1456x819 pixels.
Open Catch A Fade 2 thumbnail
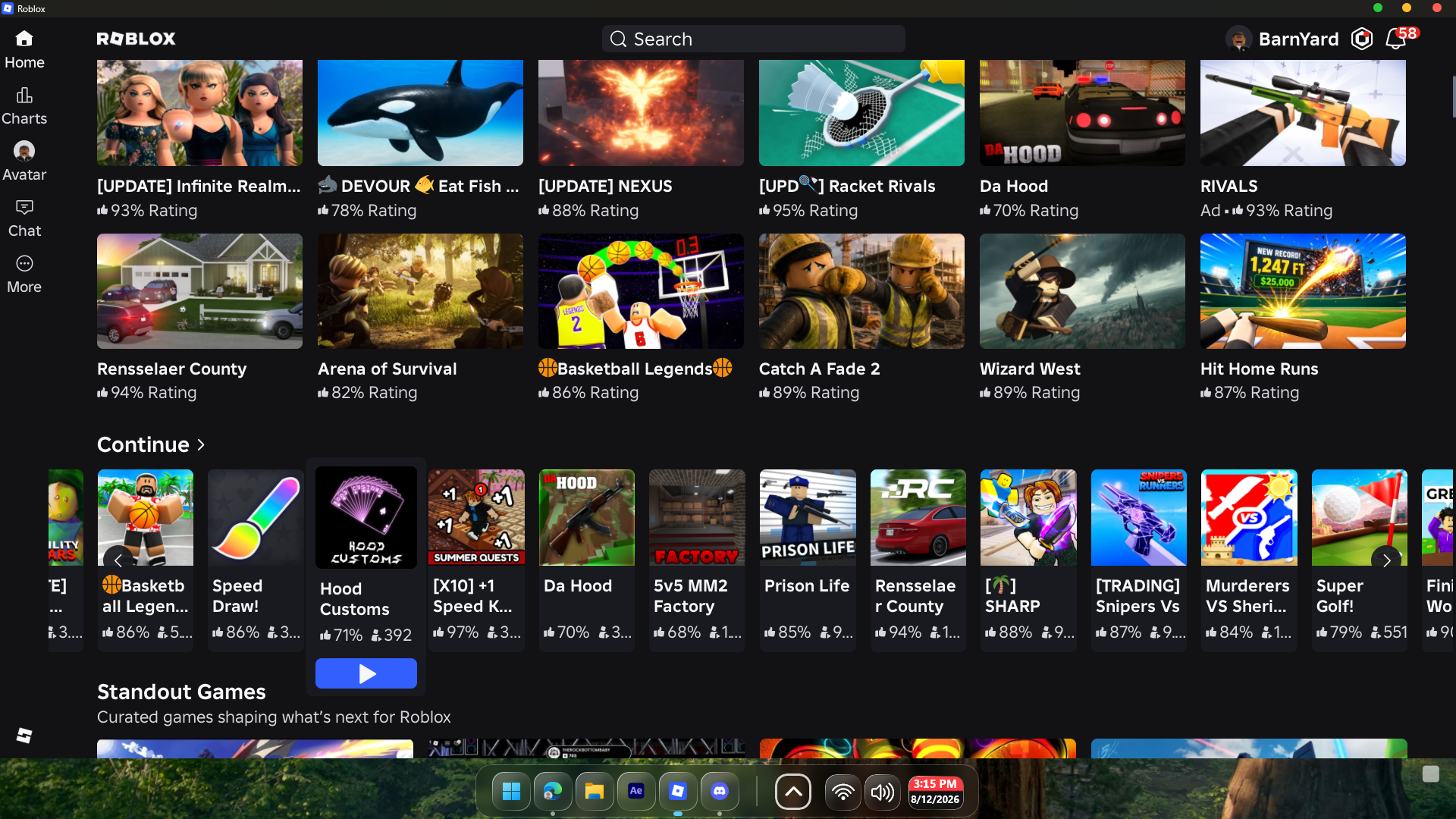point(861,291)
